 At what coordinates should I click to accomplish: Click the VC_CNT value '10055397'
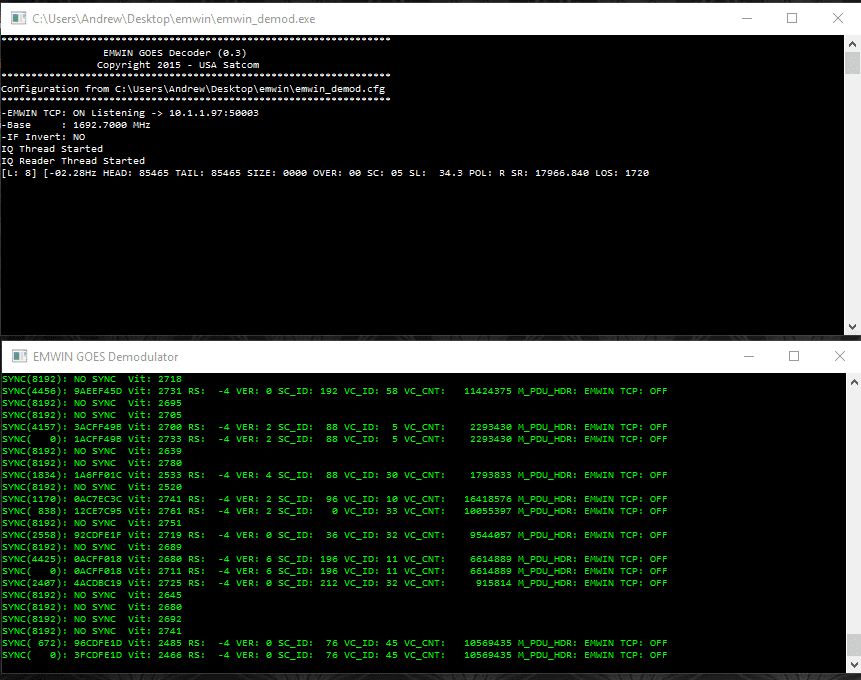coord(488,511)
